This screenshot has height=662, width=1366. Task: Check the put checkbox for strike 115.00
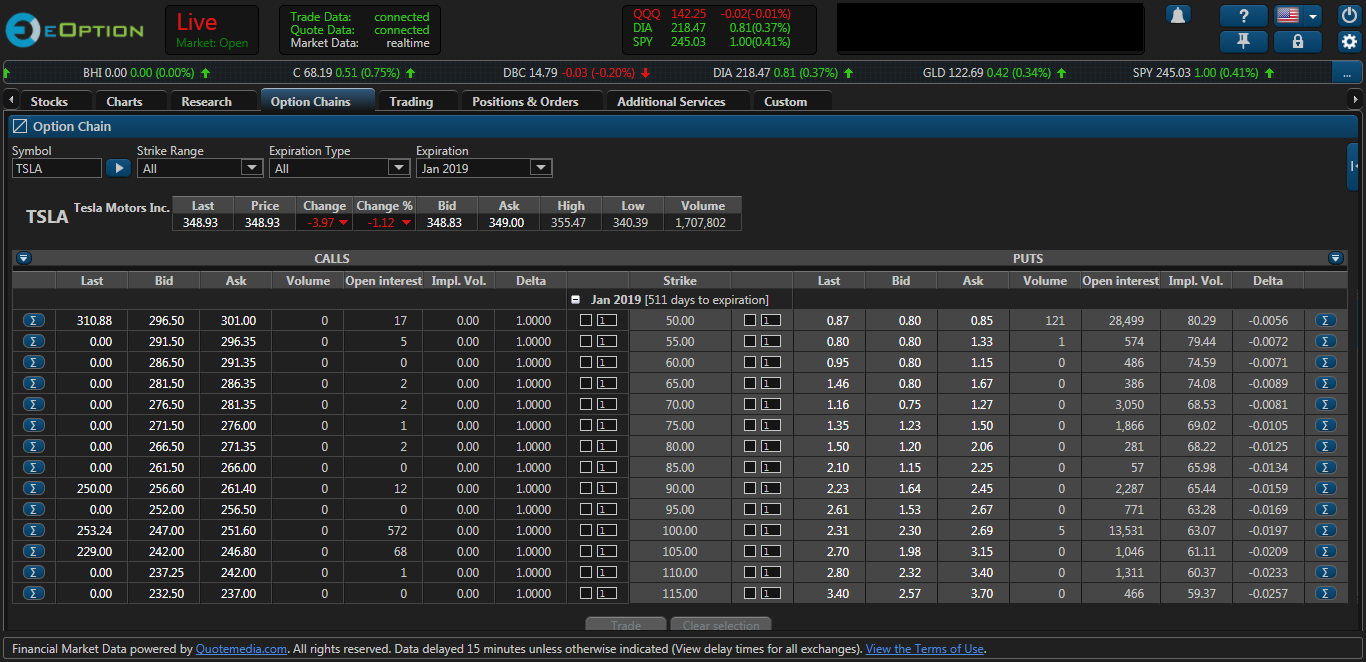coord(750,593)
